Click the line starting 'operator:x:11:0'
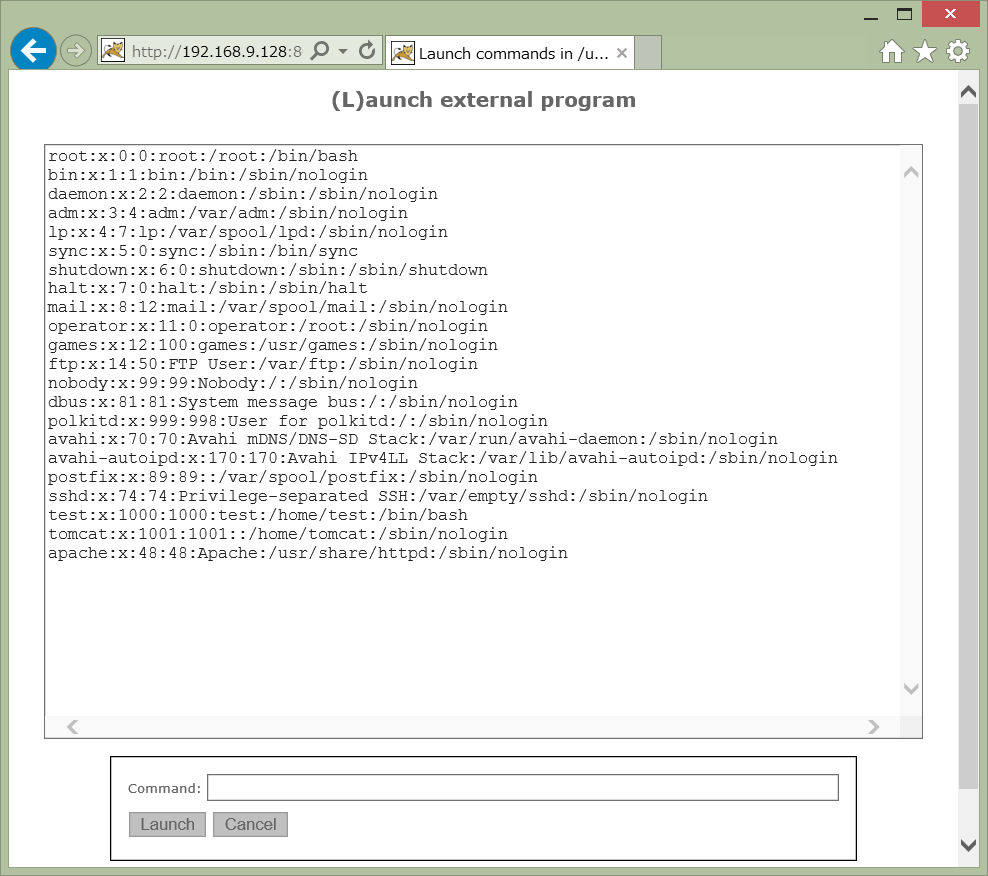 click(268, 326)
